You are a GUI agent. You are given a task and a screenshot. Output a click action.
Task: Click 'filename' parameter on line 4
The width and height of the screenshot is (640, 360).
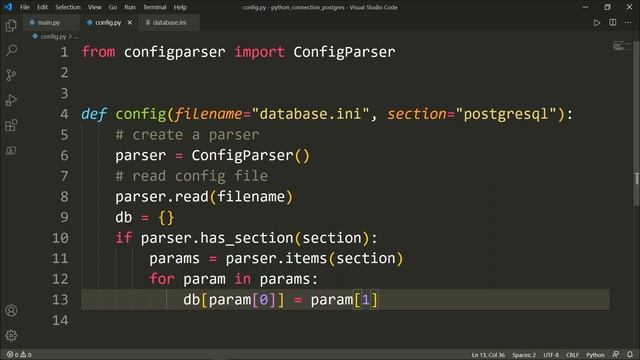tap(209, 114)
